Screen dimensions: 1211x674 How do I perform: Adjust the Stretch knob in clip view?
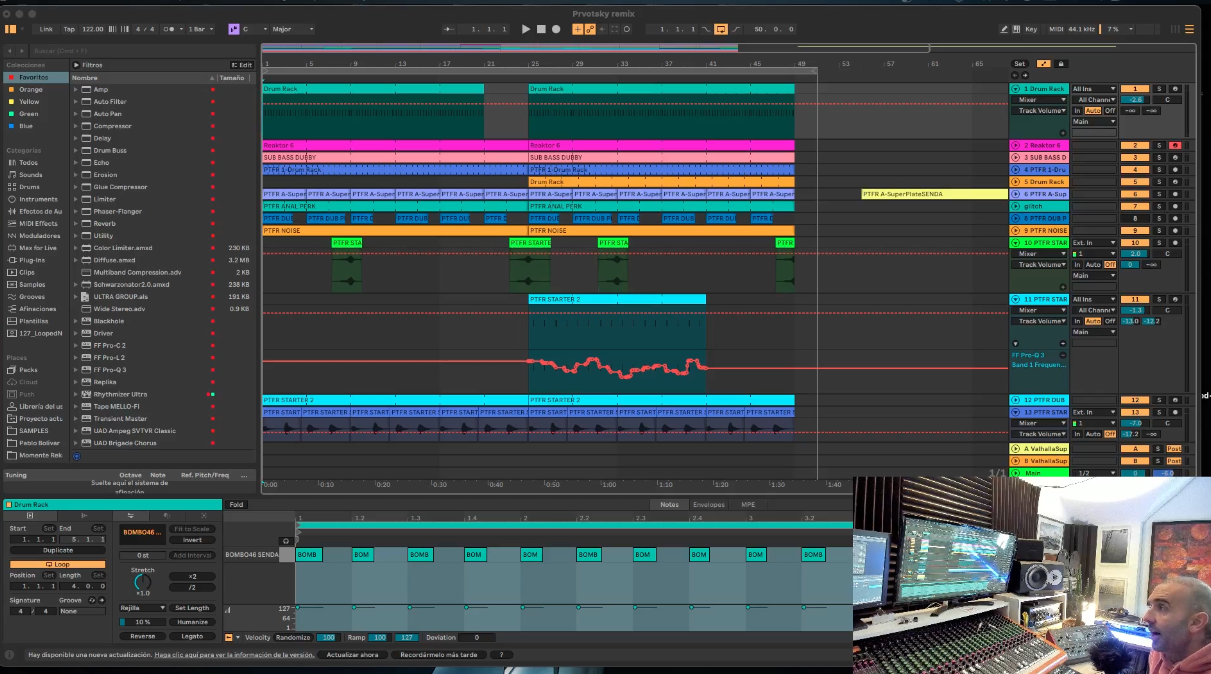143,581
